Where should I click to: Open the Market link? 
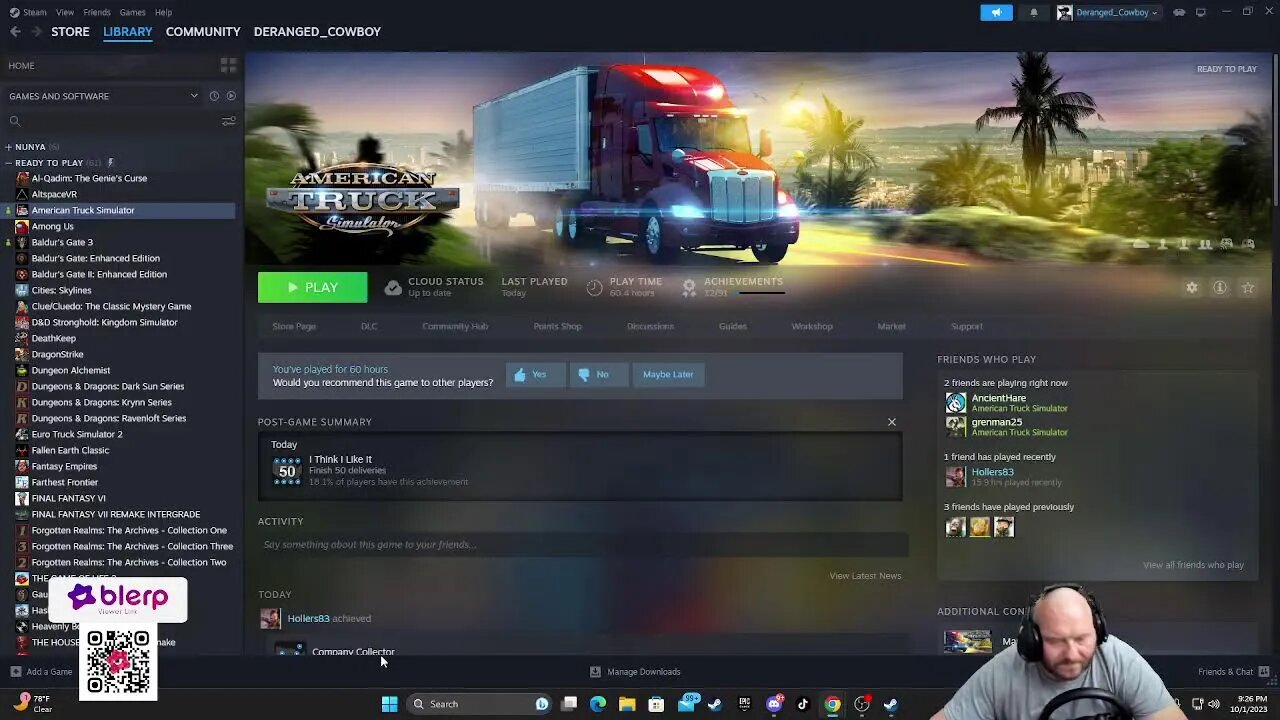click(891, 326)
